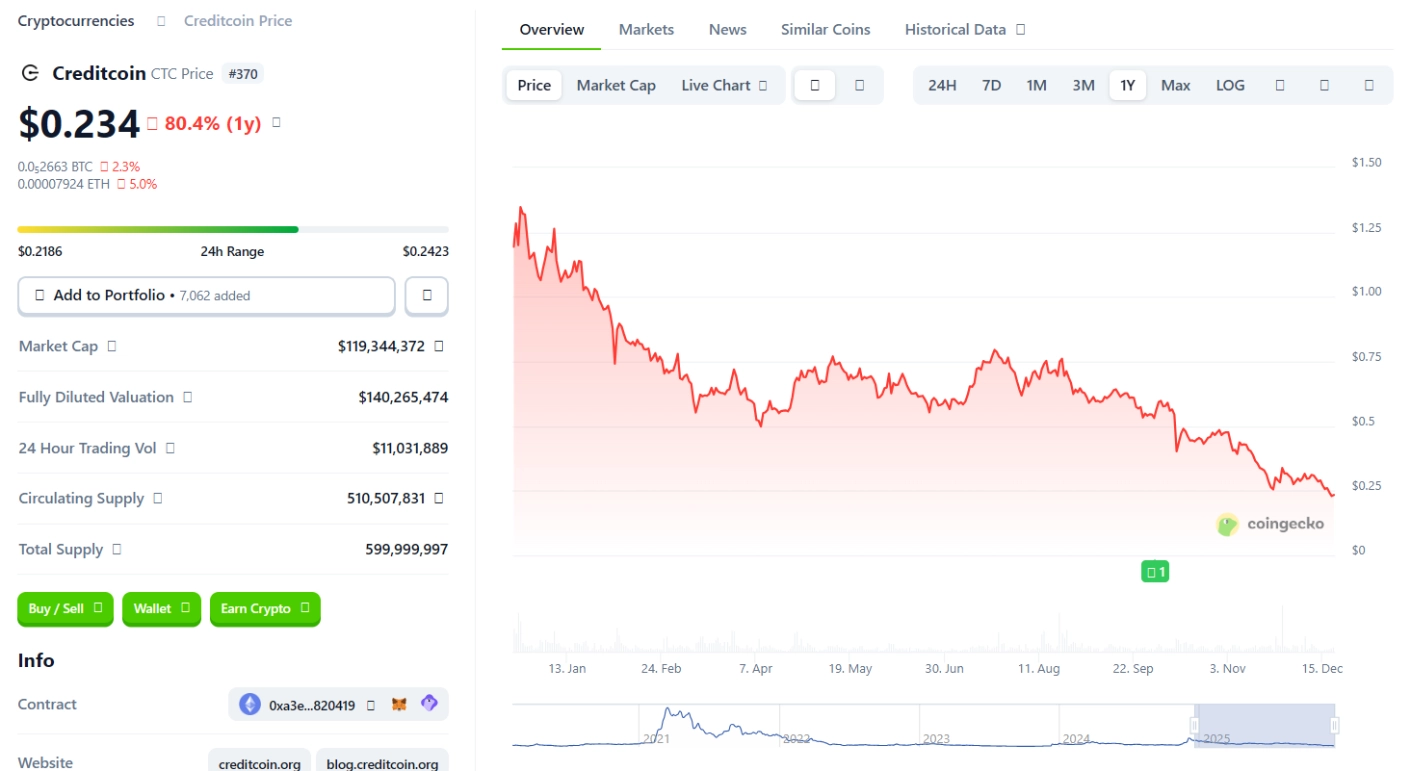The height and width of the screenshot is (771, 1411).
Task: Open the Similar Coins tab
Action: (x=825, y=29)
